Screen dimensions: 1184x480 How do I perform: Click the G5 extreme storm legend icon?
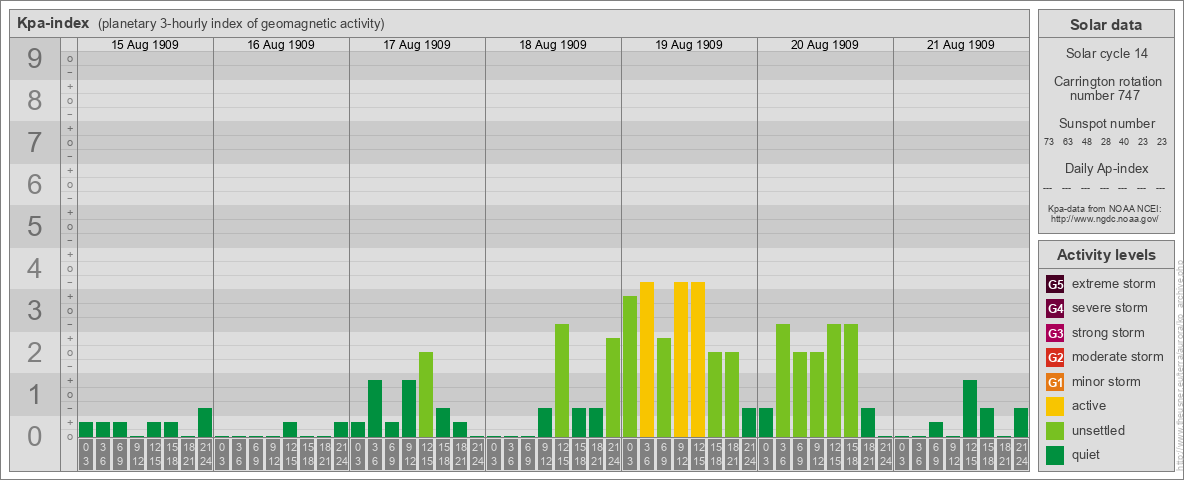pyautogui.click(x=1055, y=285)
